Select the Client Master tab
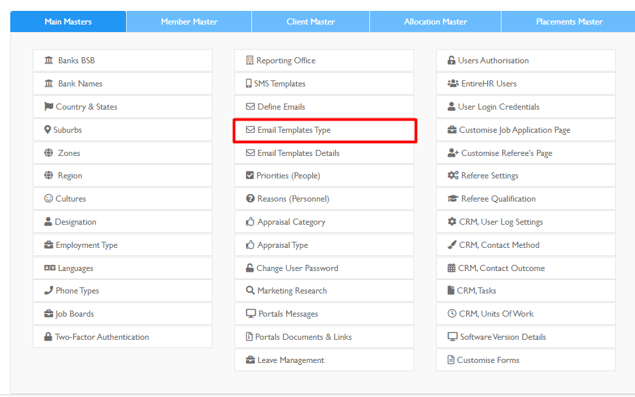This screenshot has height=397, width=635. [311, 21]
